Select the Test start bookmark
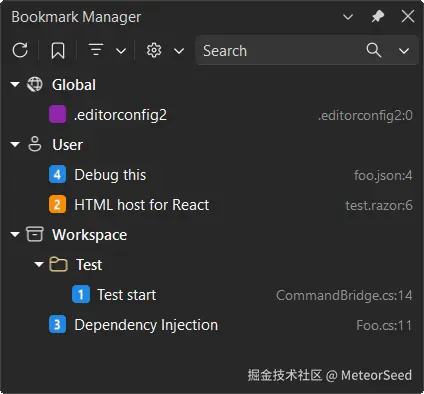Screen dimensions: 424x394 point(127,295)
